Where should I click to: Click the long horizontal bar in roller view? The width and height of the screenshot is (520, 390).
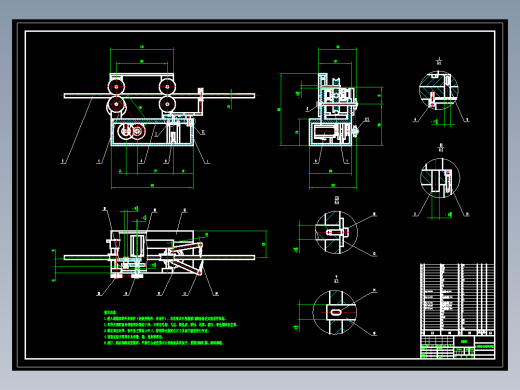(x=159, y=96)
